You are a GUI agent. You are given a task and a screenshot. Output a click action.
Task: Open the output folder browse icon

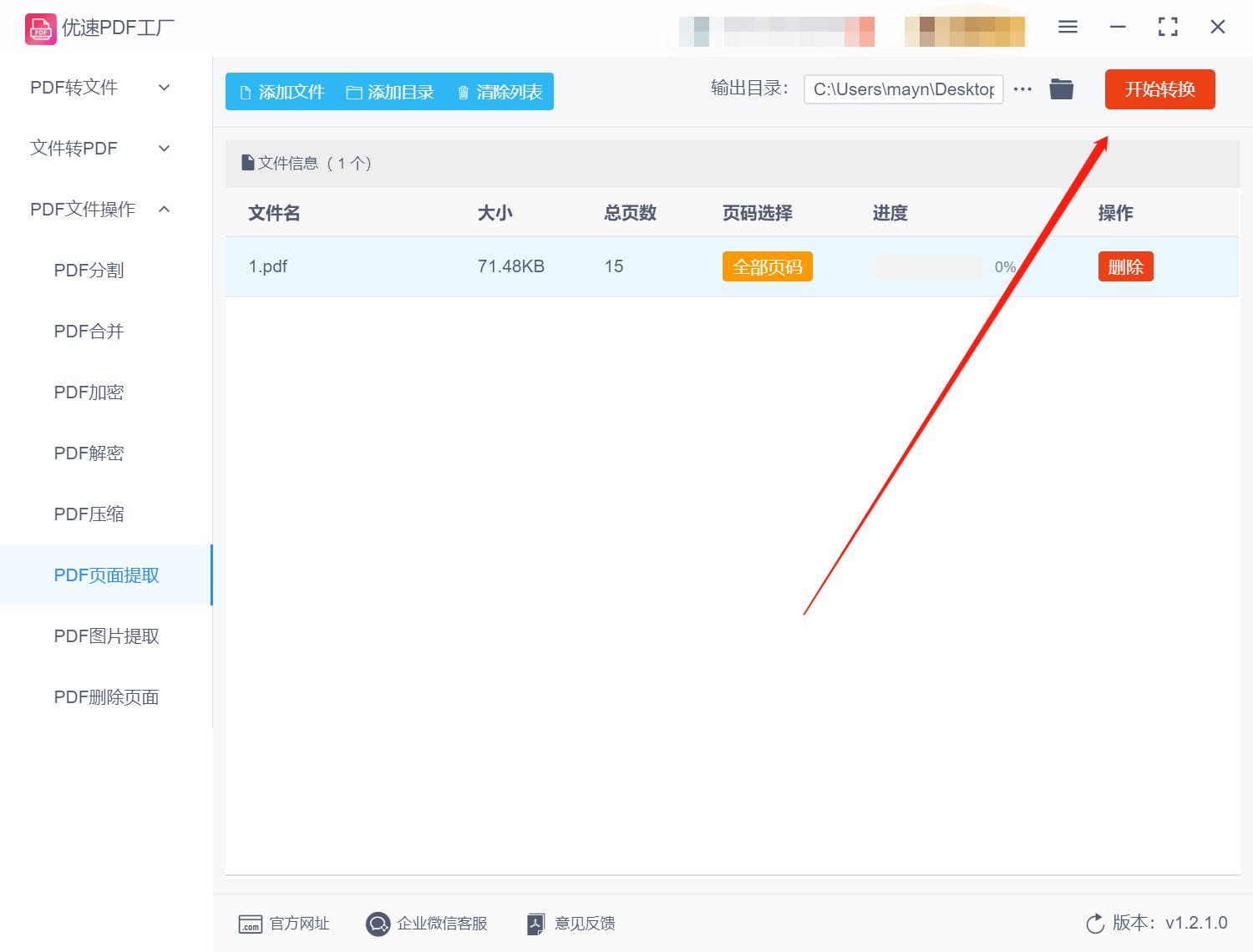(x=1061, y=89)
